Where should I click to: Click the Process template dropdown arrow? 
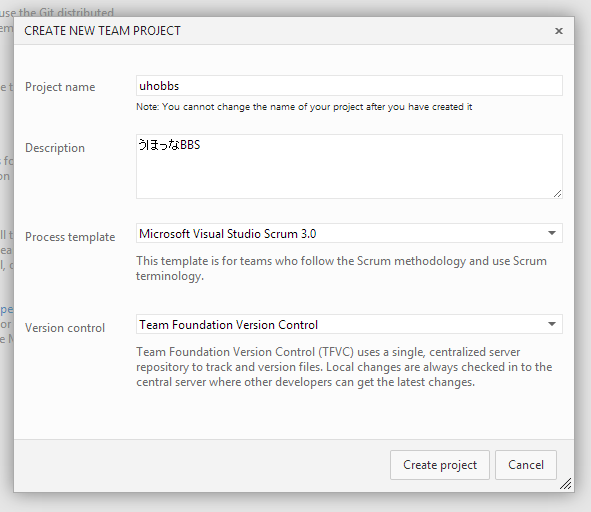pyautogui.click(x=552, y=233)
